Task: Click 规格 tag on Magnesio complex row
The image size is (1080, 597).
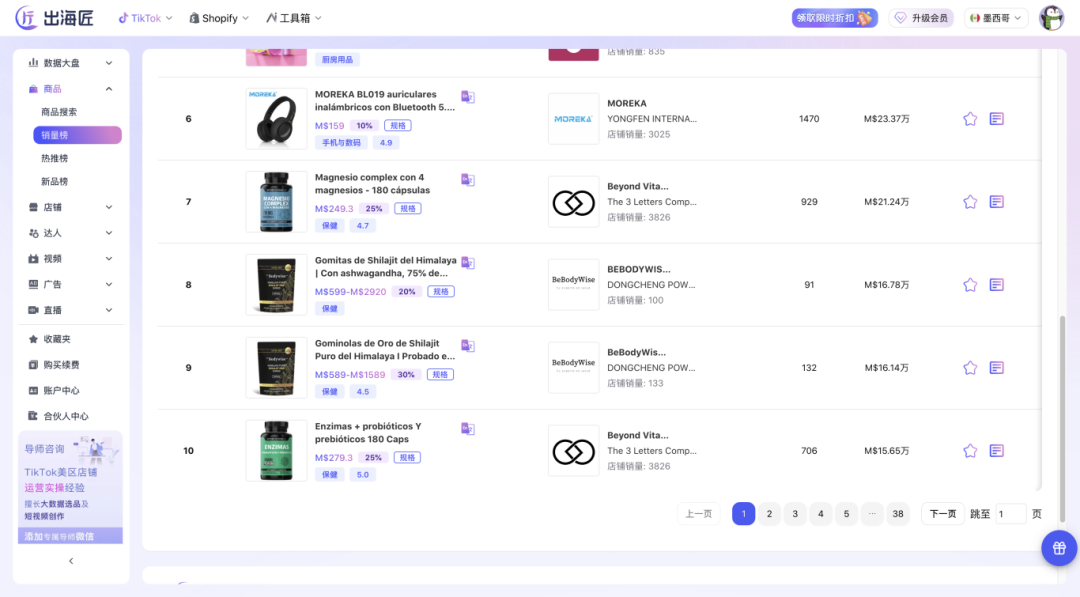Action: pos(408,209)
